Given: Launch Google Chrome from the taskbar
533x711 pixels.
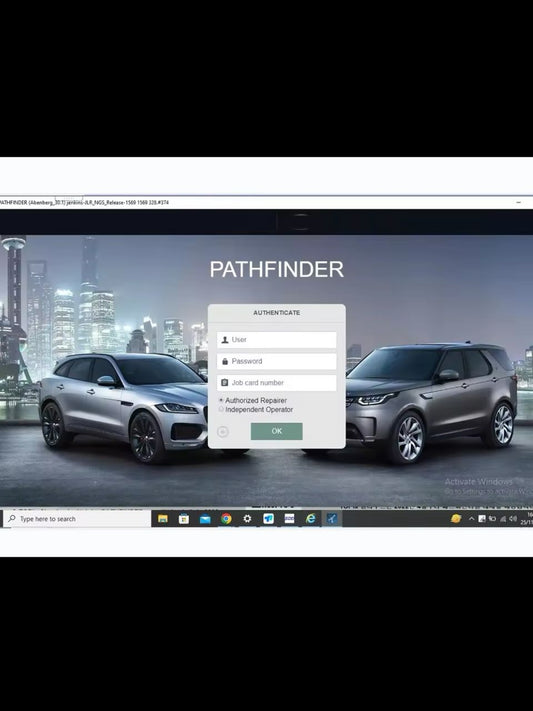Looking at the screenshot, I should (x=226, y=518).
